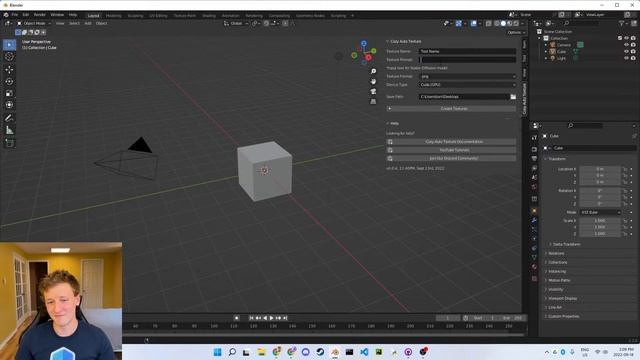Image resolution: width=640 pixels, height=360 pixels.
Task: Switch perspective/orthographic with the grid icon
Action: click(x=373, y=101)
